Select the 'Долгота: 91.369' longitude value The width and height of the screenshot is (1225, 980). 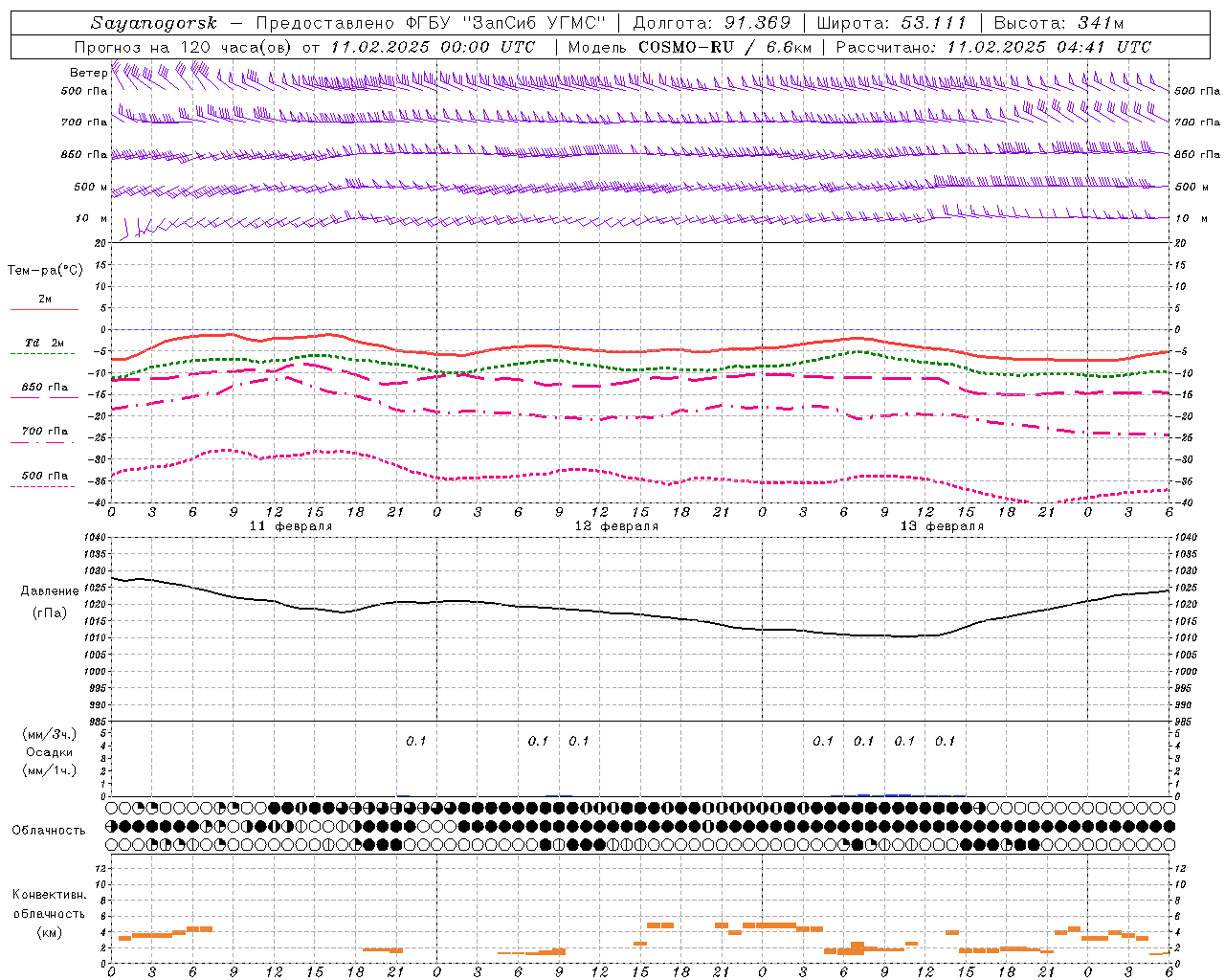[712, 23]
